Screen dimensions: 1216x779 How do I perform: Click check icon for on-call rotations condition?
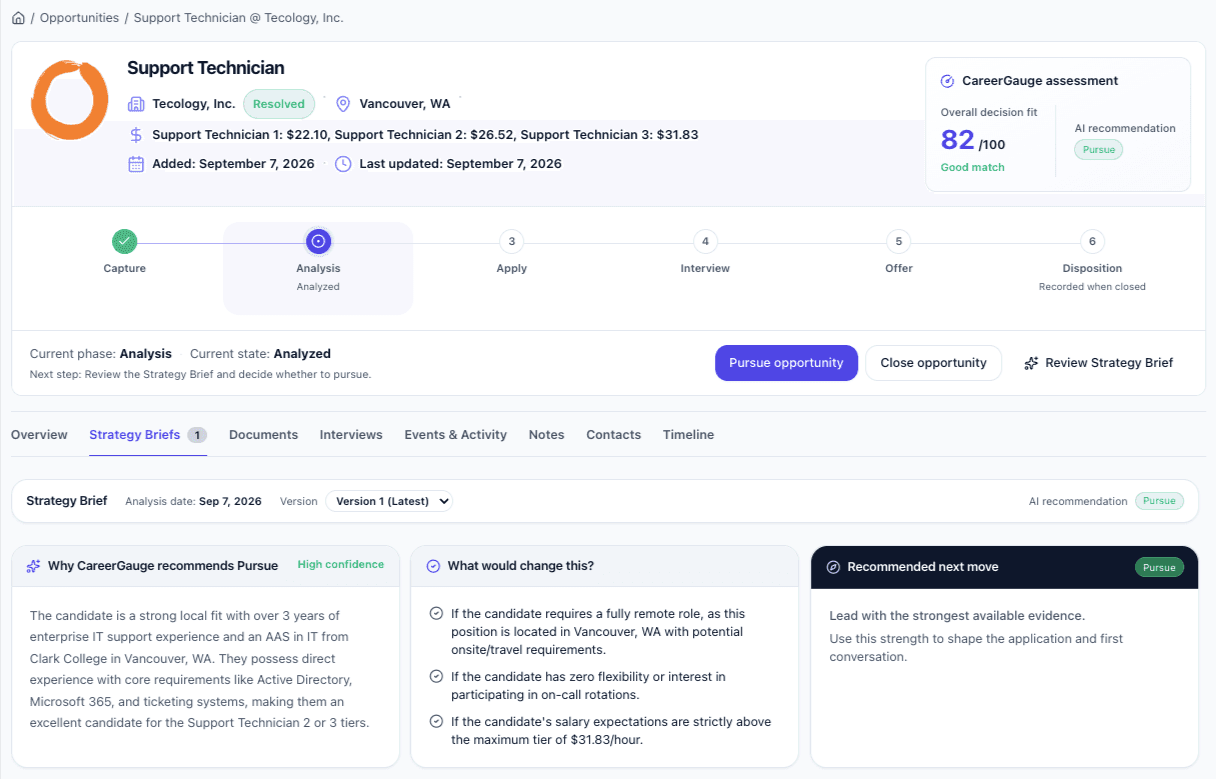(436, 677)
